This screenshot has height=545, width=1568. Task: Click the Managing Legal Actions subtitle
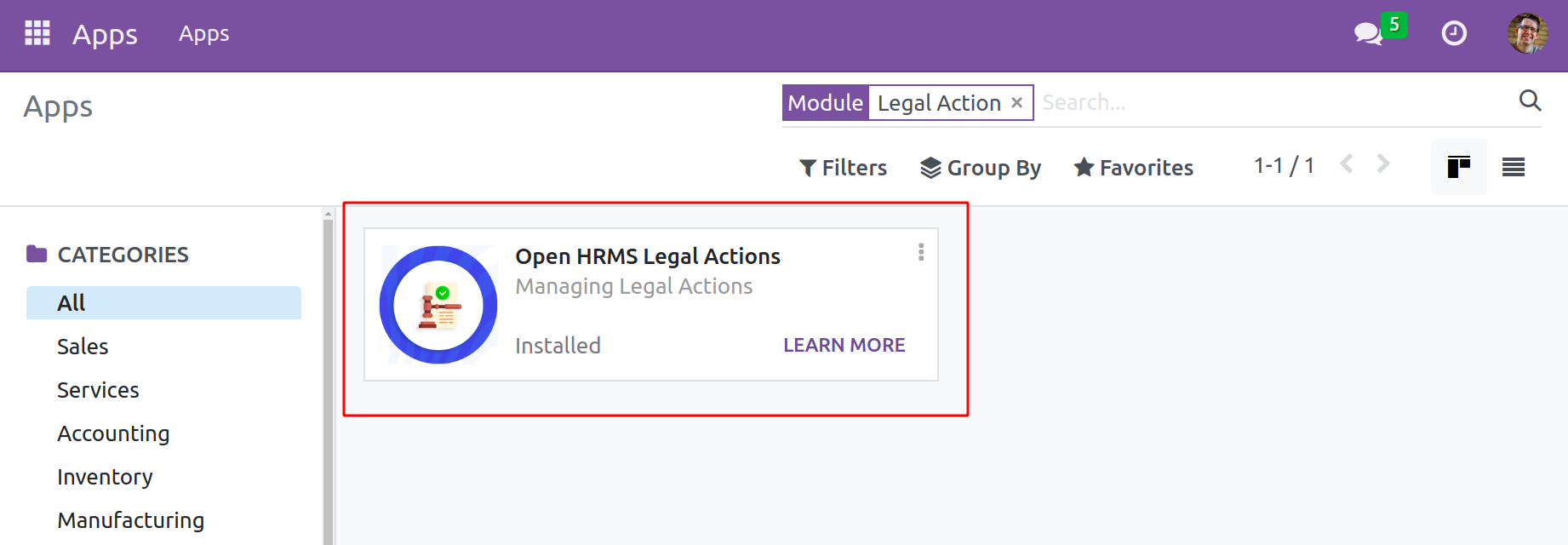tap(634, 286)
